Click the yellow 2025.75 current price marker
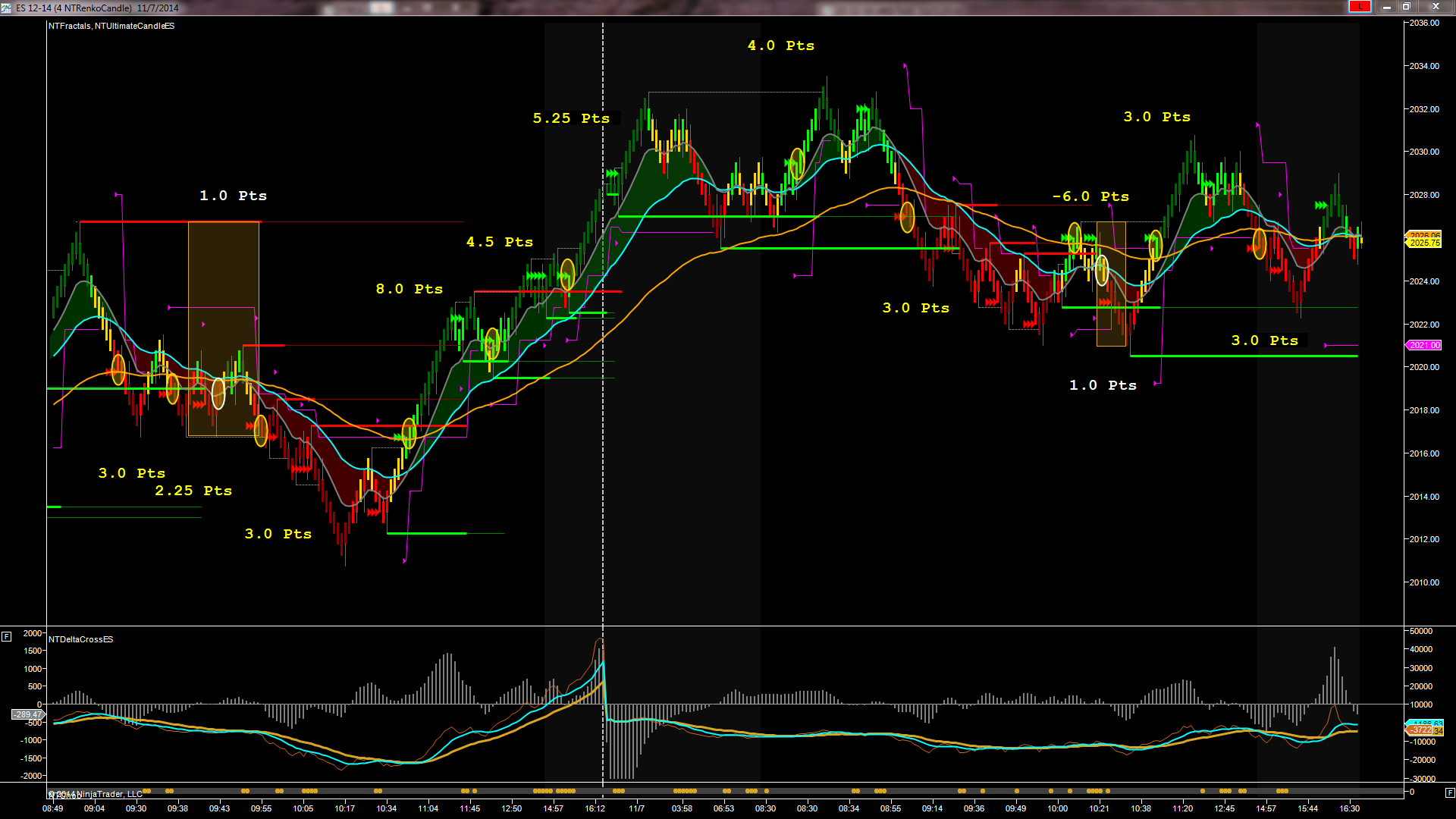This screenshot has height=819, width=1456. (1424, 243)
